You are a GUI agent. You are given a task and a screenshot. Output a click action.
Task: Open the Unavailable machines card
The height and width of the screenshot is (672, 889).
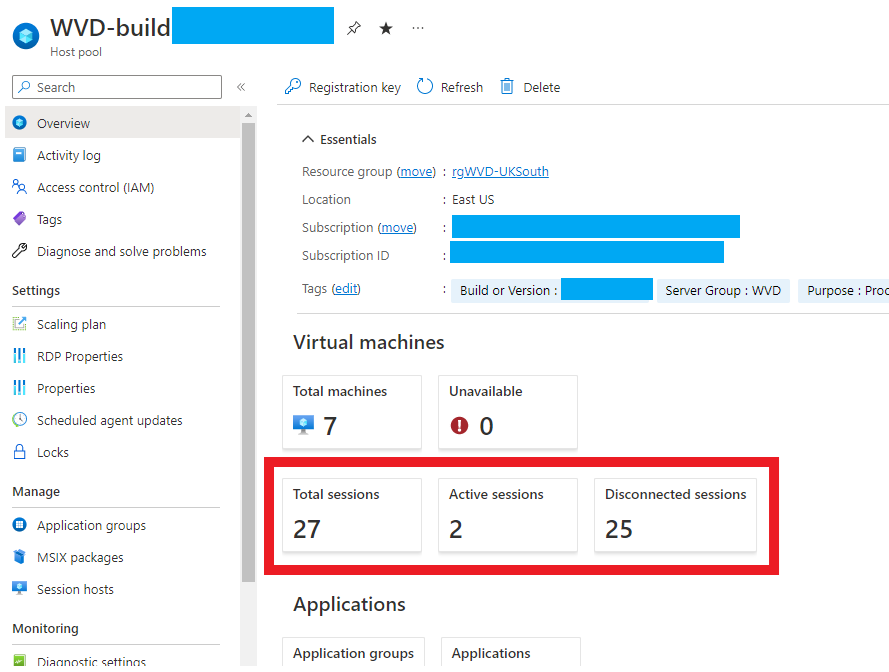coord(508,412)
